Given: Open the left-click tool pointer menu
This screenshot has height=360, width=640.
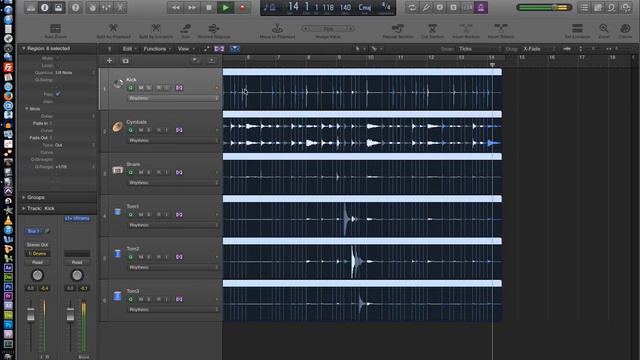Looking at the screenshot, I should tap(359, 49).
